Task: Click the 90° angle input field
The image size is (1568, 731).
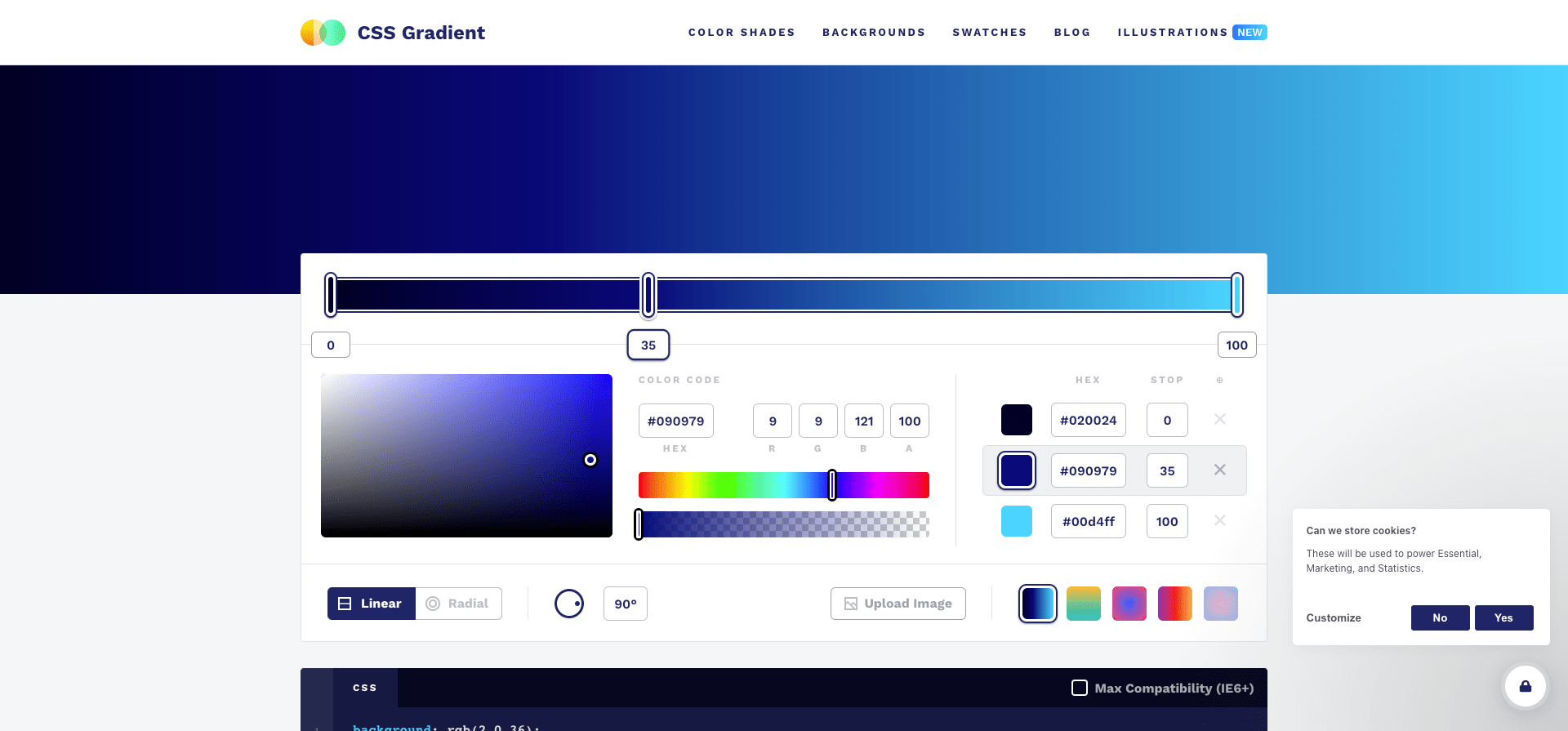Action: (x=626, y=604)
